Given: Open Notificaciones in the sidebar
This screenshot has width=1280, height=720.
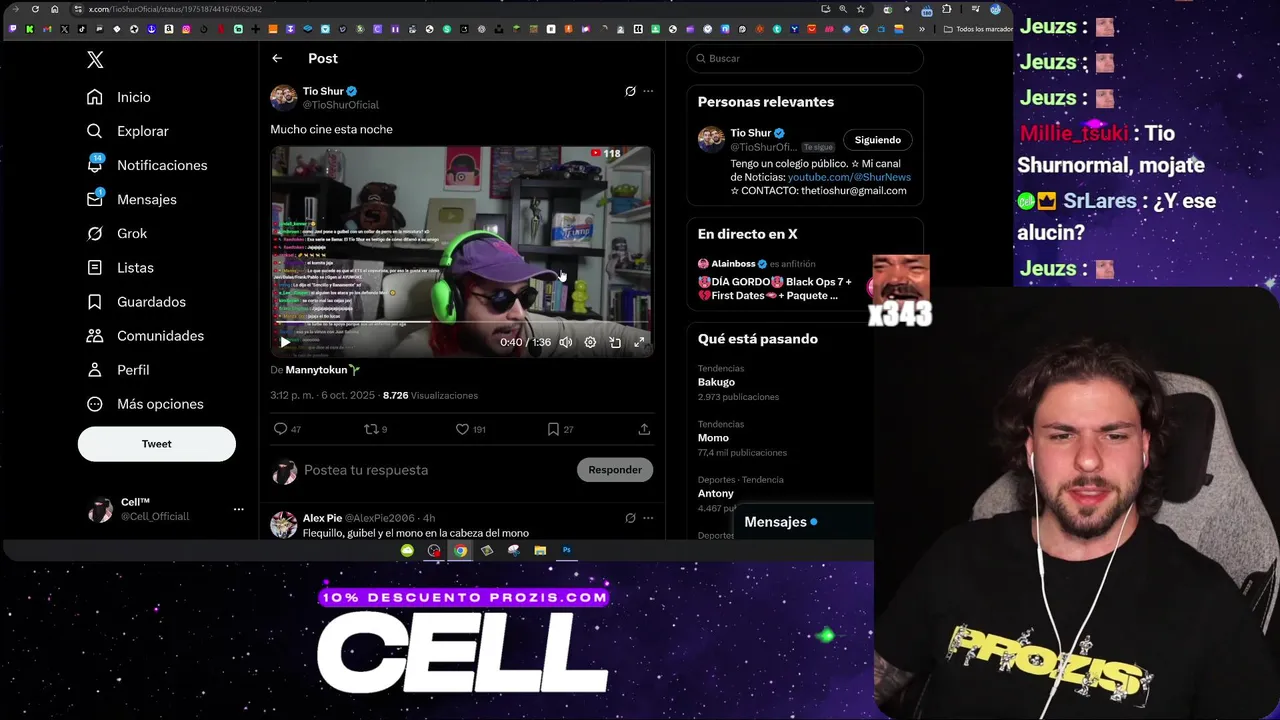Looking at the screenshot, I should (x=147, y=165).
